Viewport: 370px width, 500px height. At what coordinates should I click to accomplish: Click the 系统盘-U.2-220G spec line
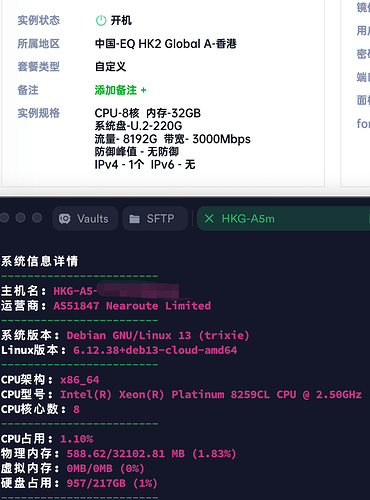138,126
